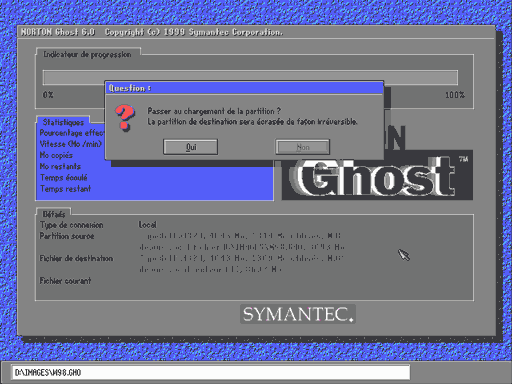This screenshot has height=384, width=512.
Task: Decline with the Non button
Action: 303,147
